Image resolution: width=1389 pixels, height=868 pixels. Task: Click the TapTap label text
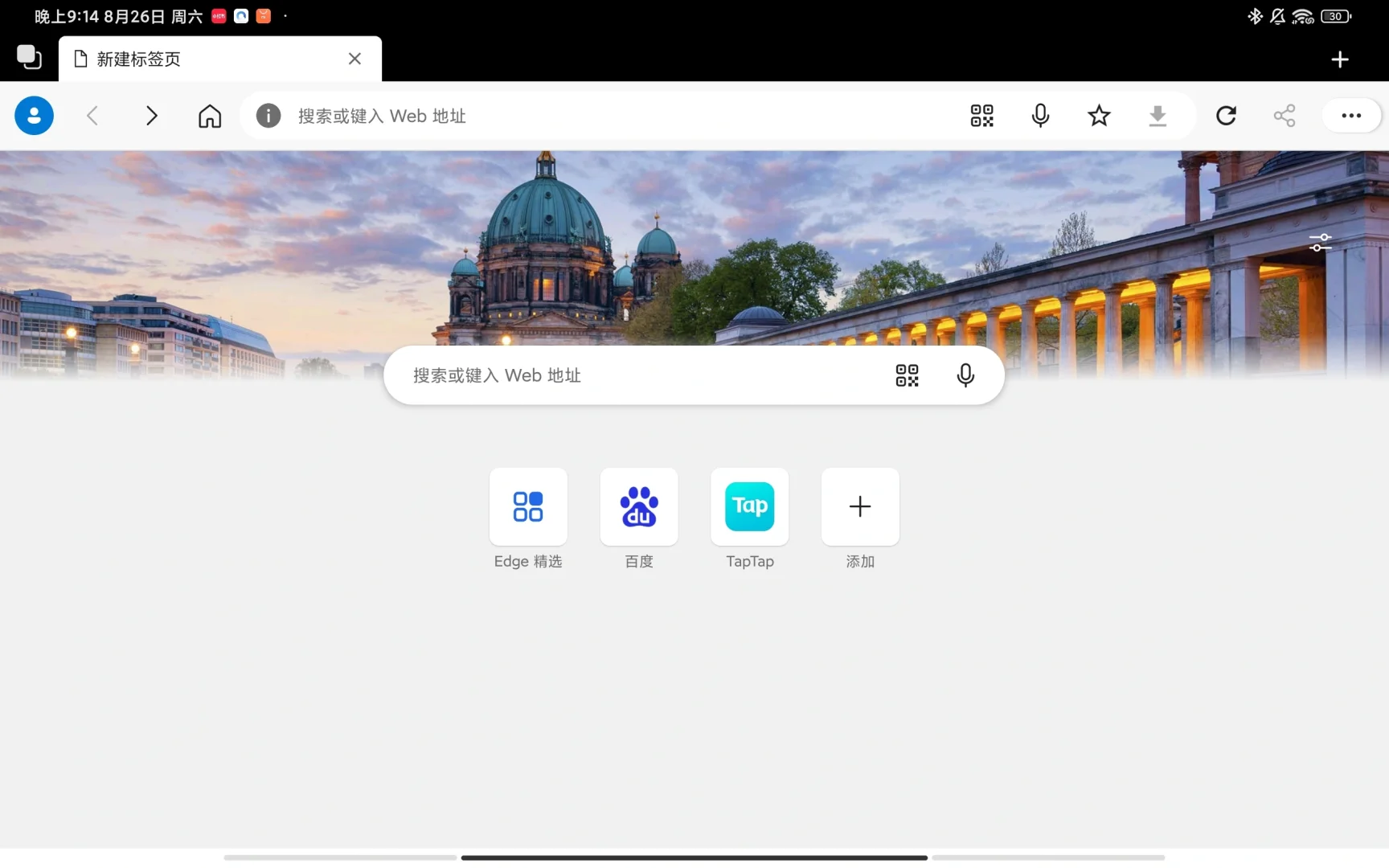(x=750, y=562)
